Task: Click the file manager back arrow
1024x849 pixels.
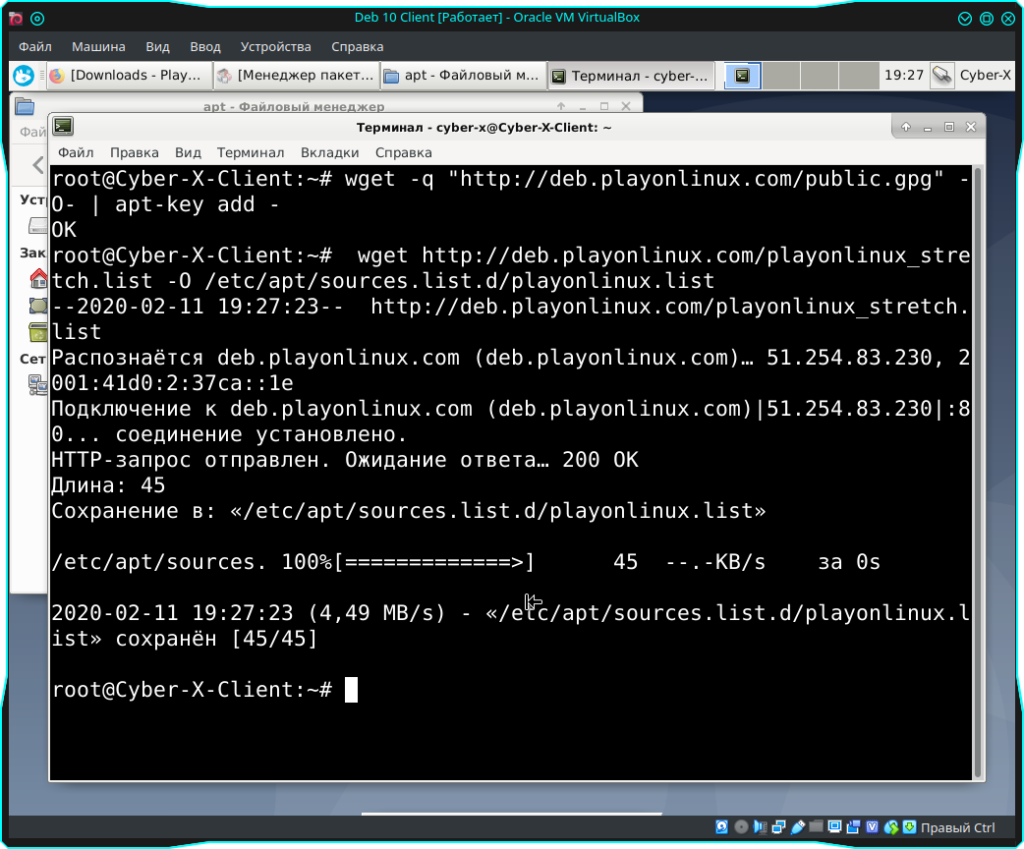Action: coord(38,165)
